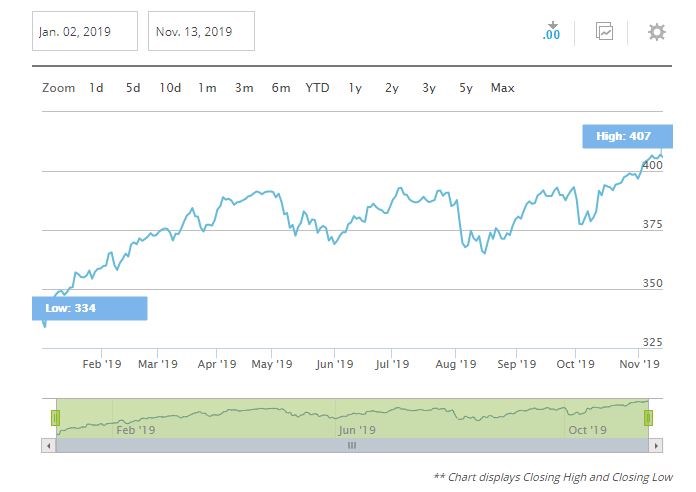Set zoom to 1d

[96, 88]
